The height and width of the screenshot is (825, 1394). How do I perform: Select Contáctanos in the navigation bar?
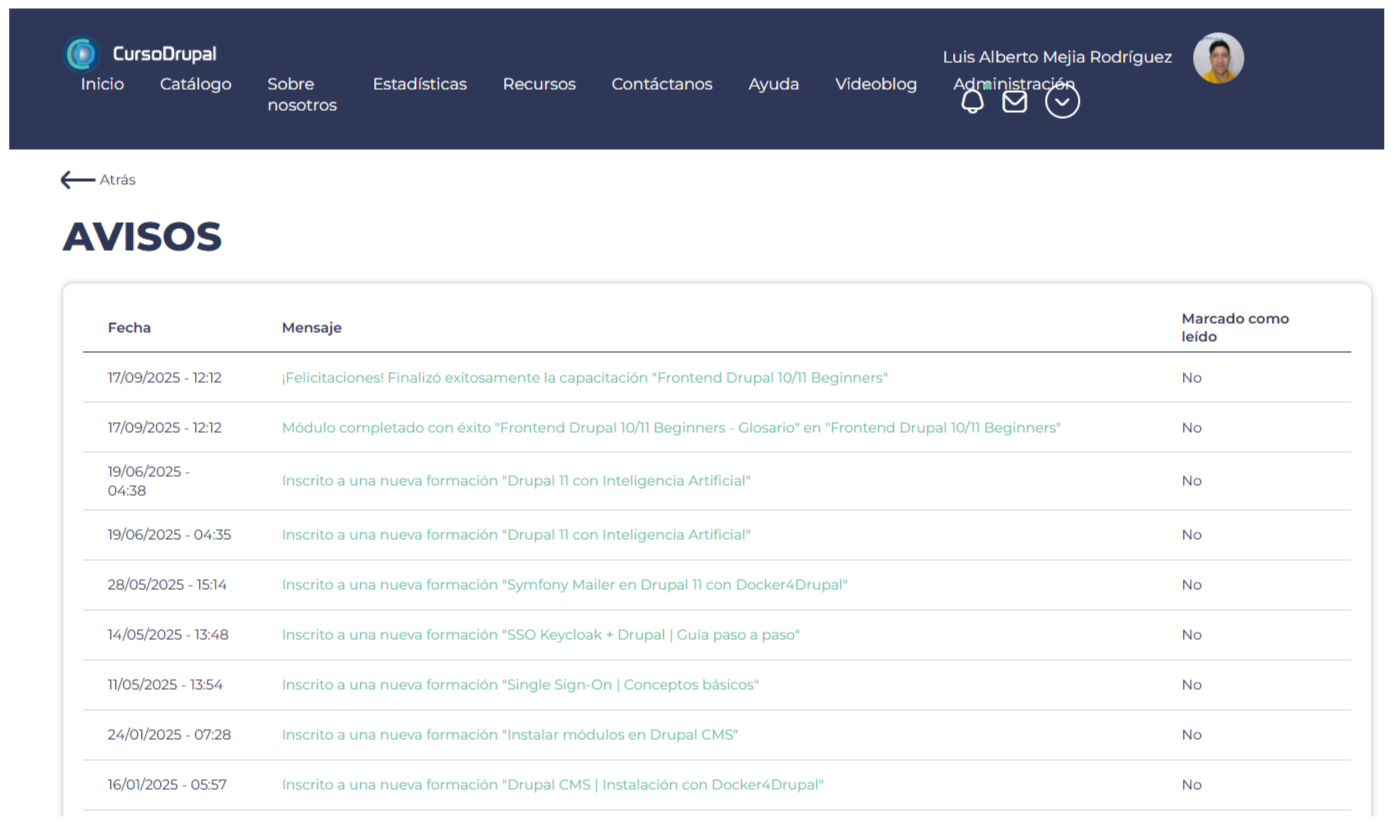(x=661, y=84)
